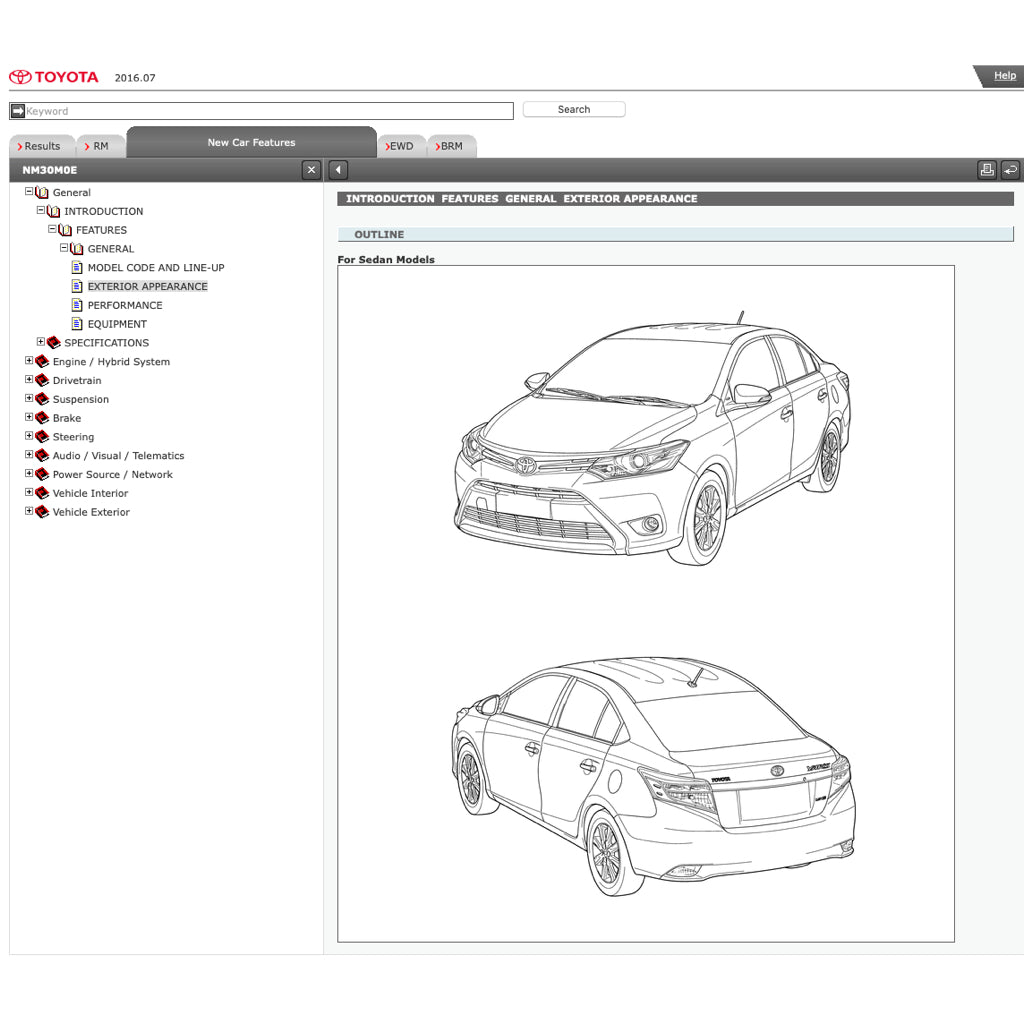Click the document icon beside EXTERIOR APPEARANCE
1024x1024 pixels.
77,286
